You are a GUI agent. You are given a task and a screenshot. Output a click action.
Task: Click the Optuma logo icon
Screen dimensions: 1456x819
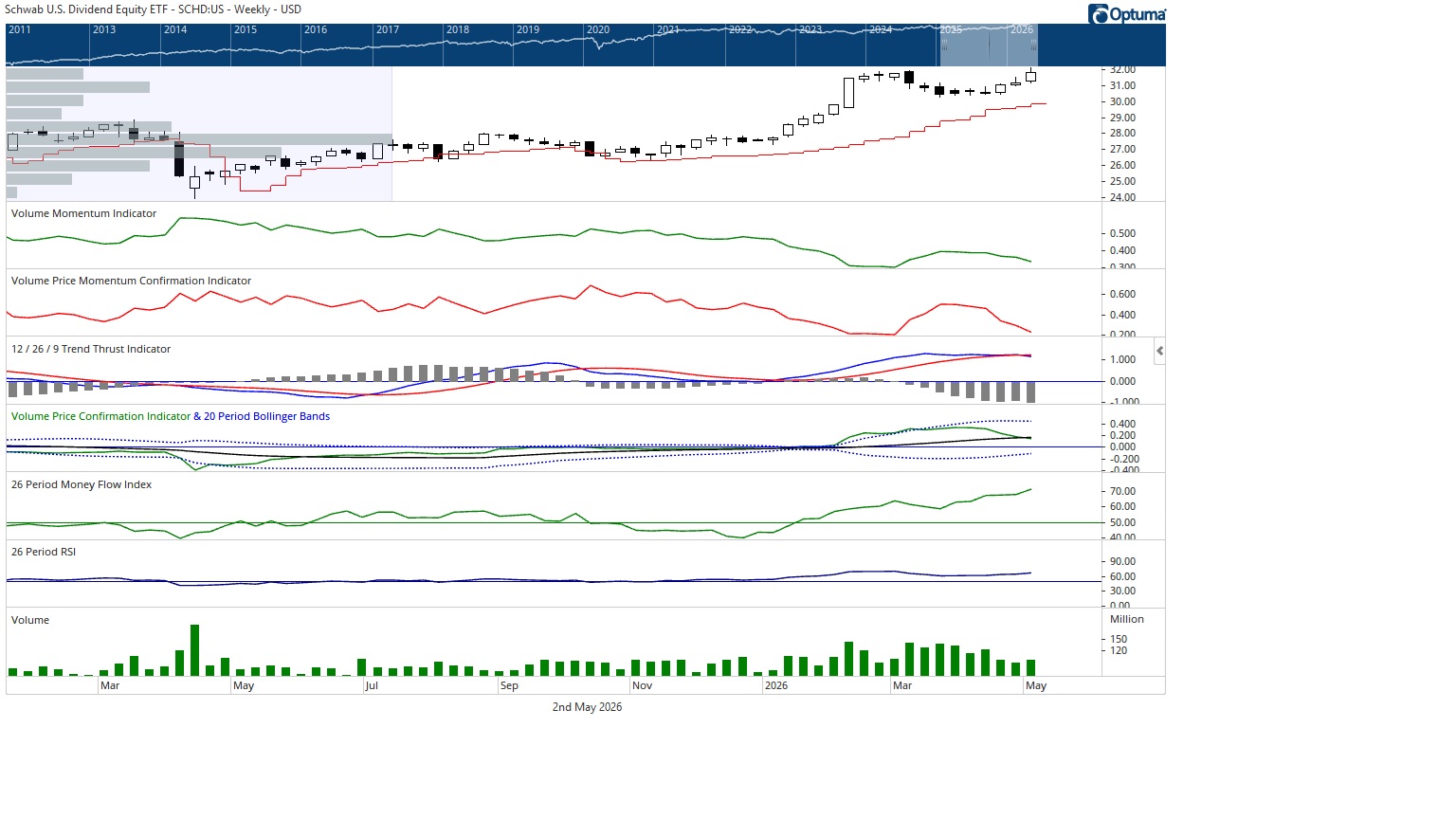(x=1099, y=14)
